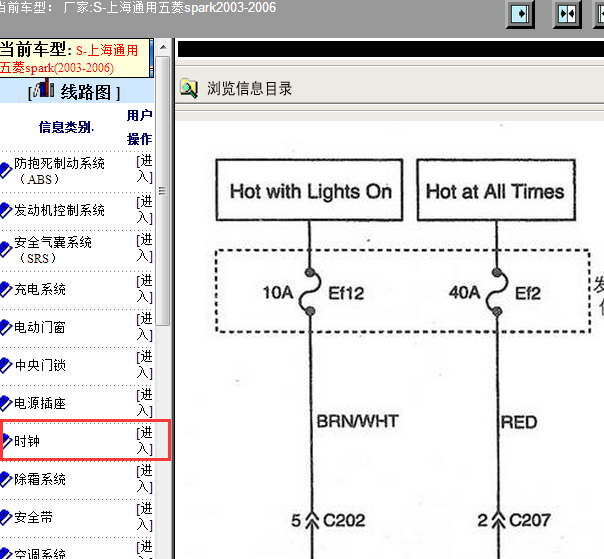Click the browse info directory folder icon

[189, 89]
